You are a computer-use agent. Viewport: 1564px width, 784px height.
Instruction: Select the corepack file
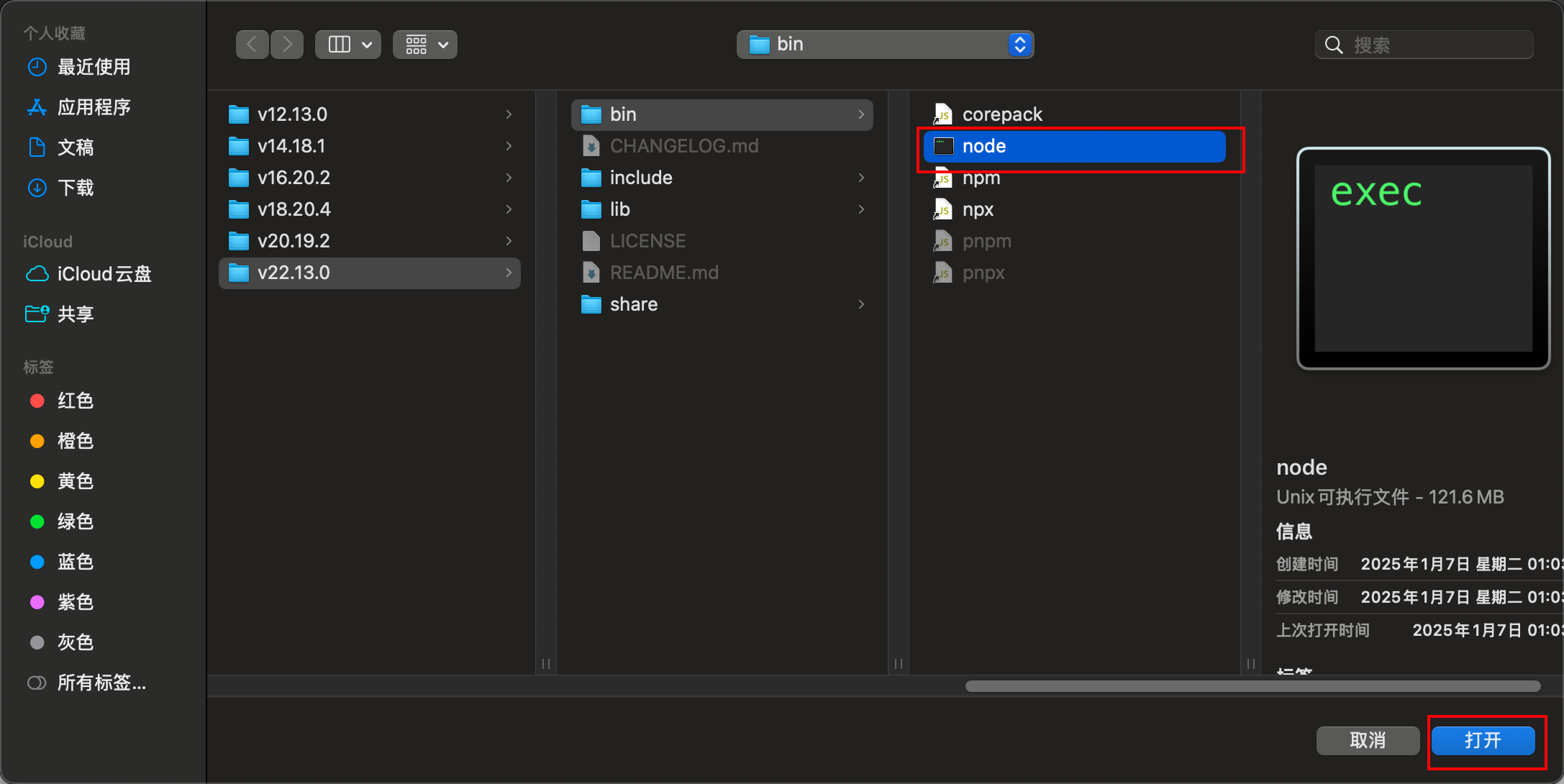tap(1002, 114)
